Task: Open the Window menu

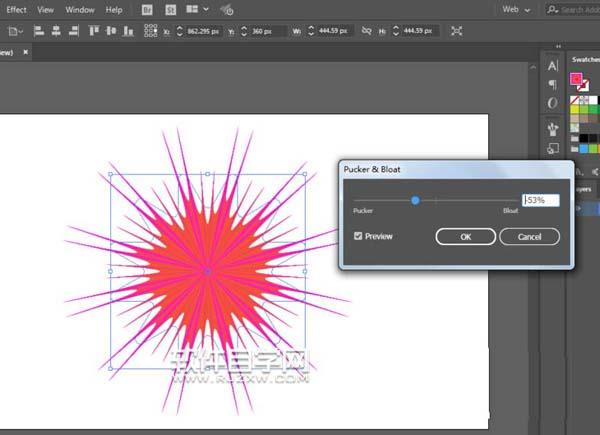Action: (80, 9)
